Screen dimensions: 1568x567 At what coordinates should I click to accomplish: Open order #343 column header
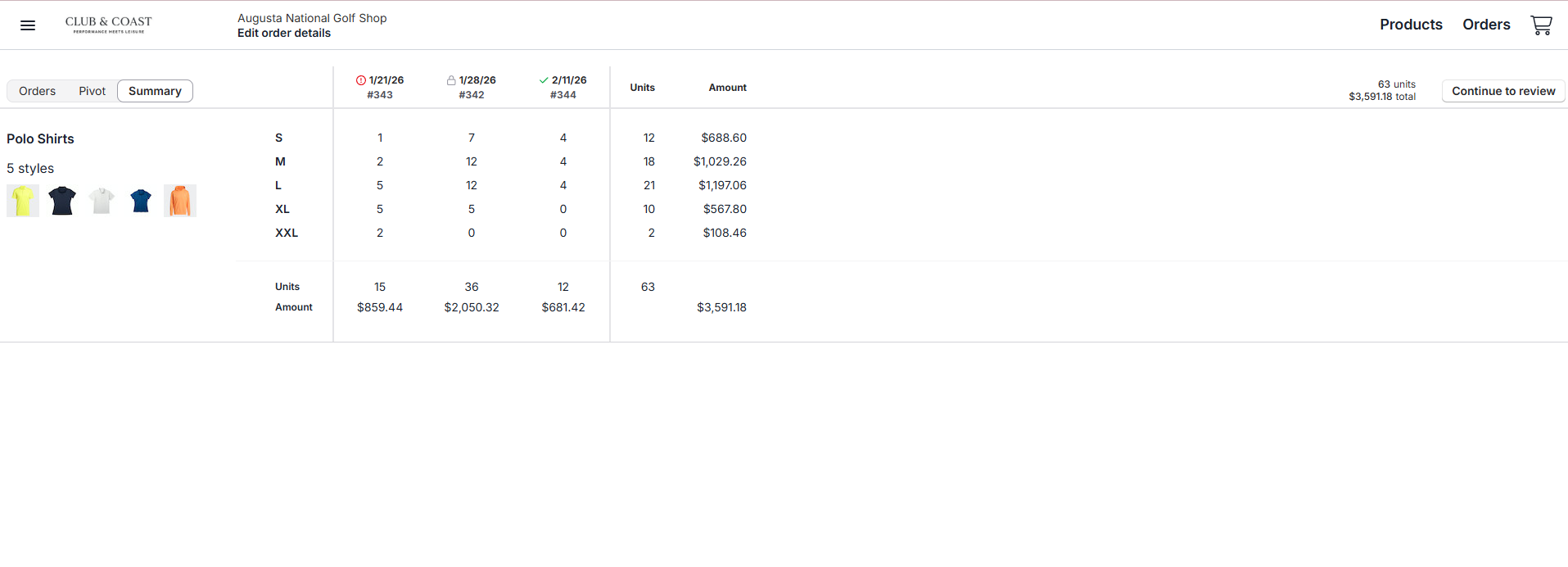[380, 95]
